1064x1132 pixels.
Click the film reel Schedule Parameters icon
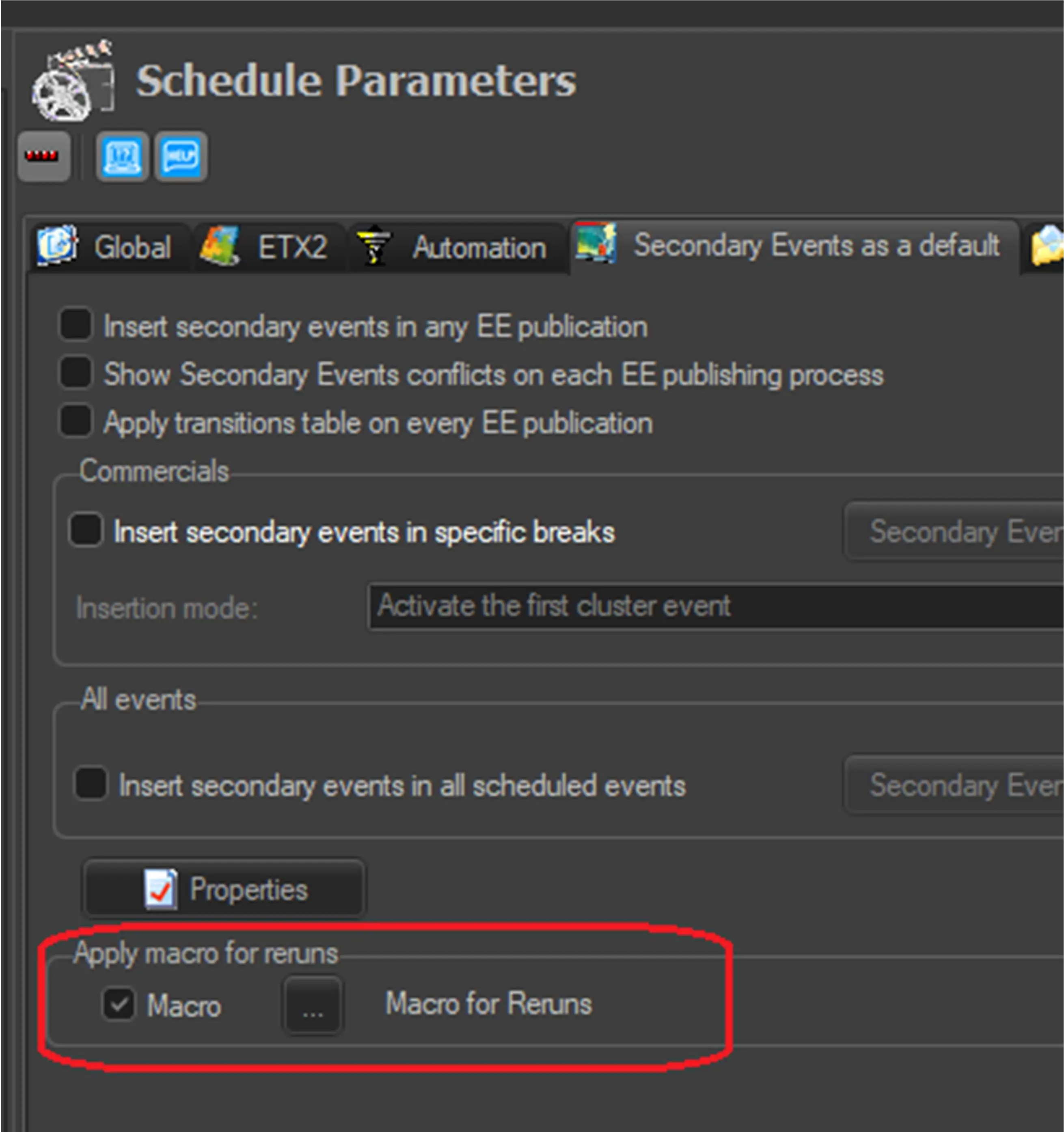point(72,81)
